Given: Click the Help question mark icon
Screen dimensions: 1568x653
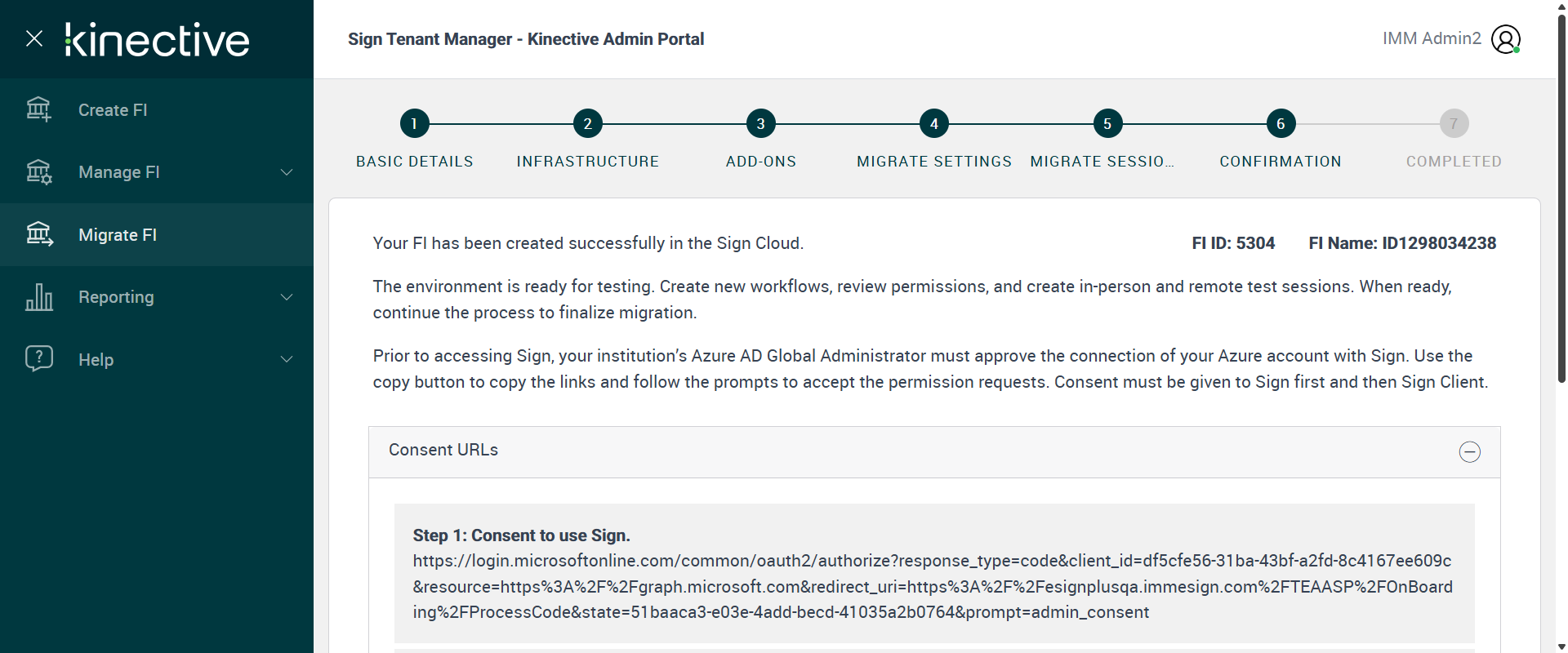Looking at the screenshot, I should click(38, 358).
